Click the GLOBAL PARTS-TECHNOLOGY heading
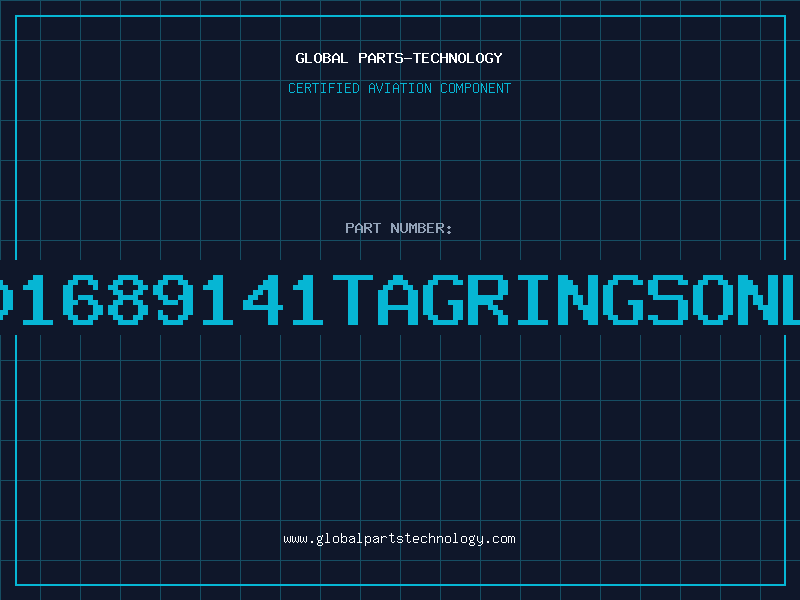Viewport: 800px width, 600px height. click(399, 58)
